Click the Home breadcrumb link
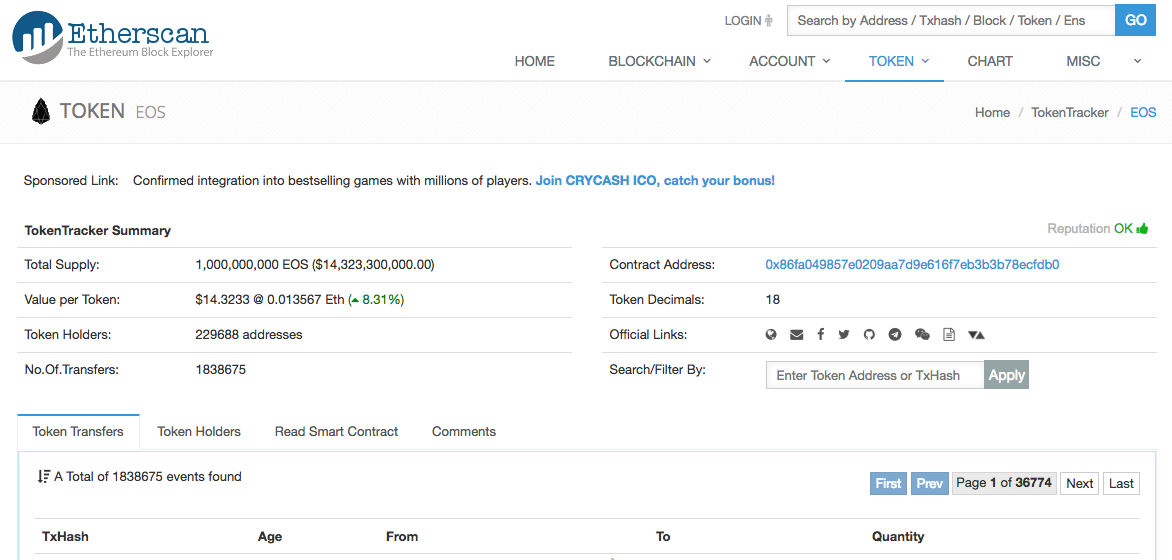Image resolution: width=1172 pixels, height=560 pixels. pos(992,112)
